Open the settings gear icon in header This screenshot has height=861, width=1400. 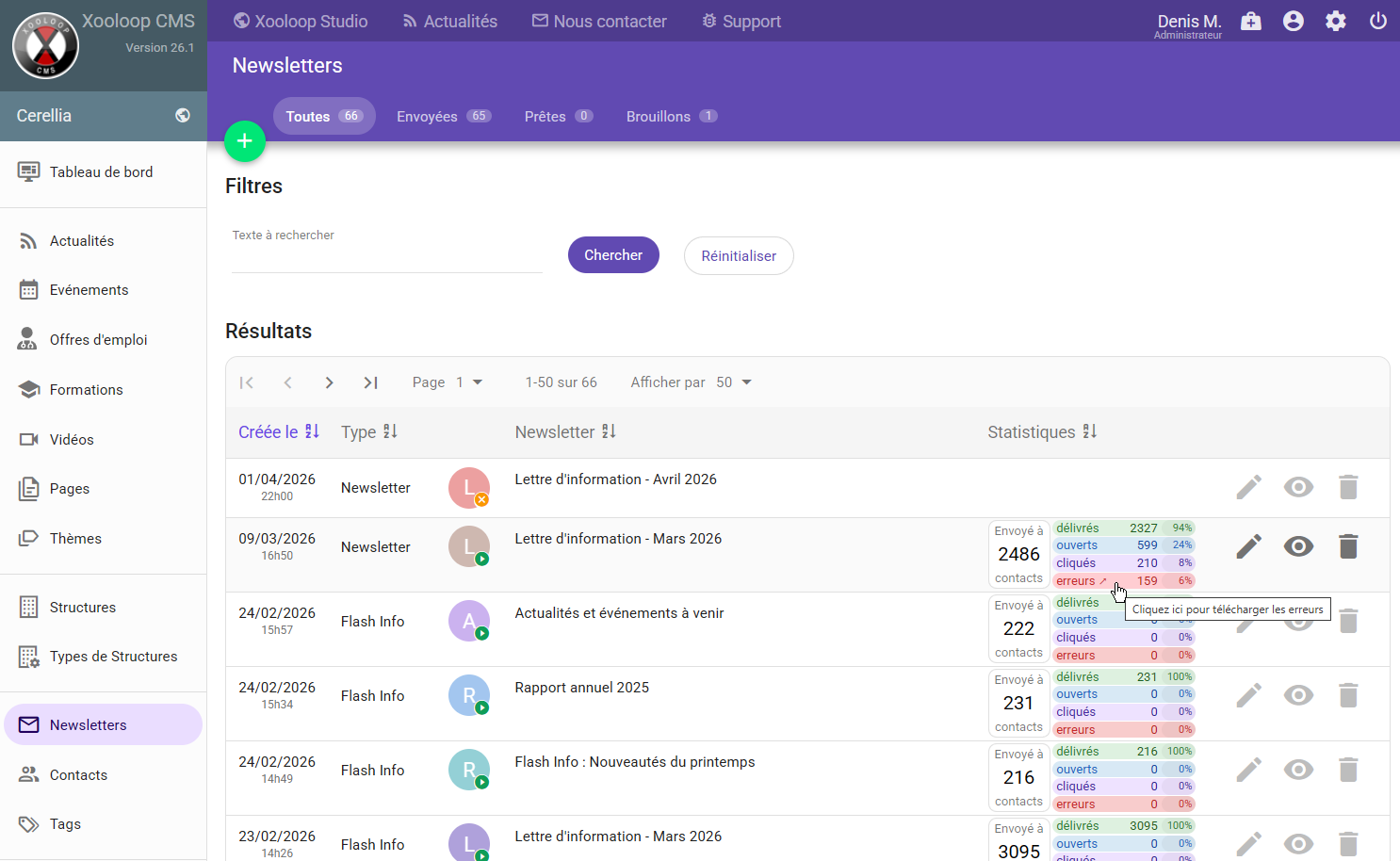(x=1335, y=21)
